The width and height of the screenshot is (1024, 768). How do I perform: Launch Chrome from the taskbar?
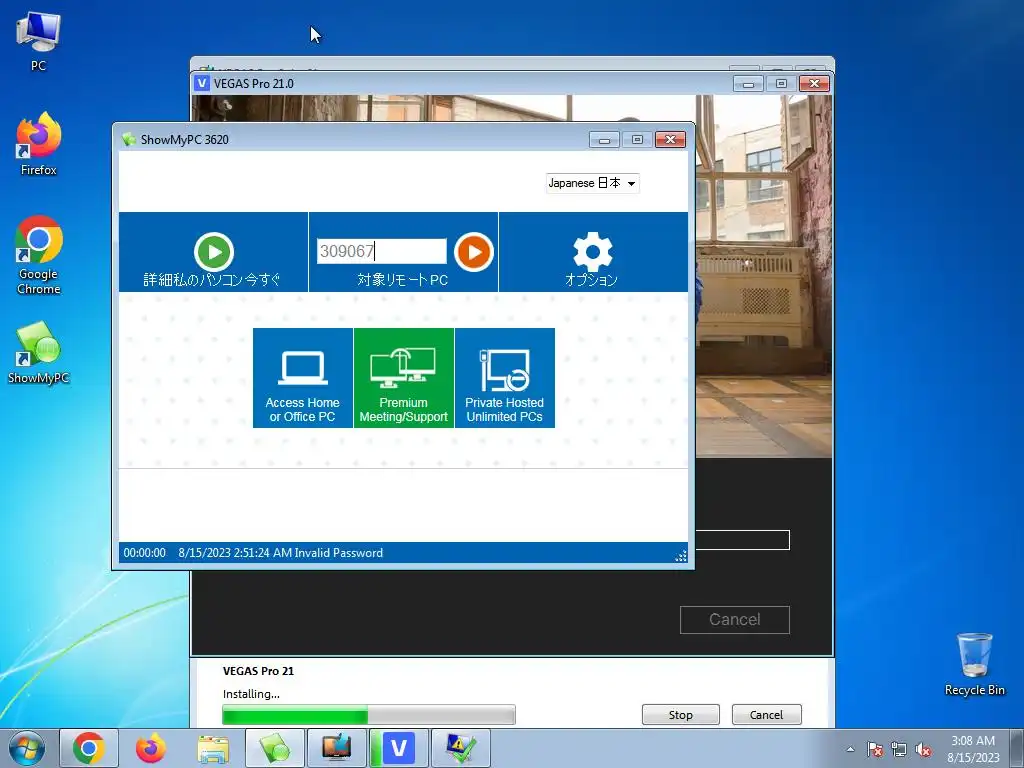pyautogui.click(x=89, y=748)
